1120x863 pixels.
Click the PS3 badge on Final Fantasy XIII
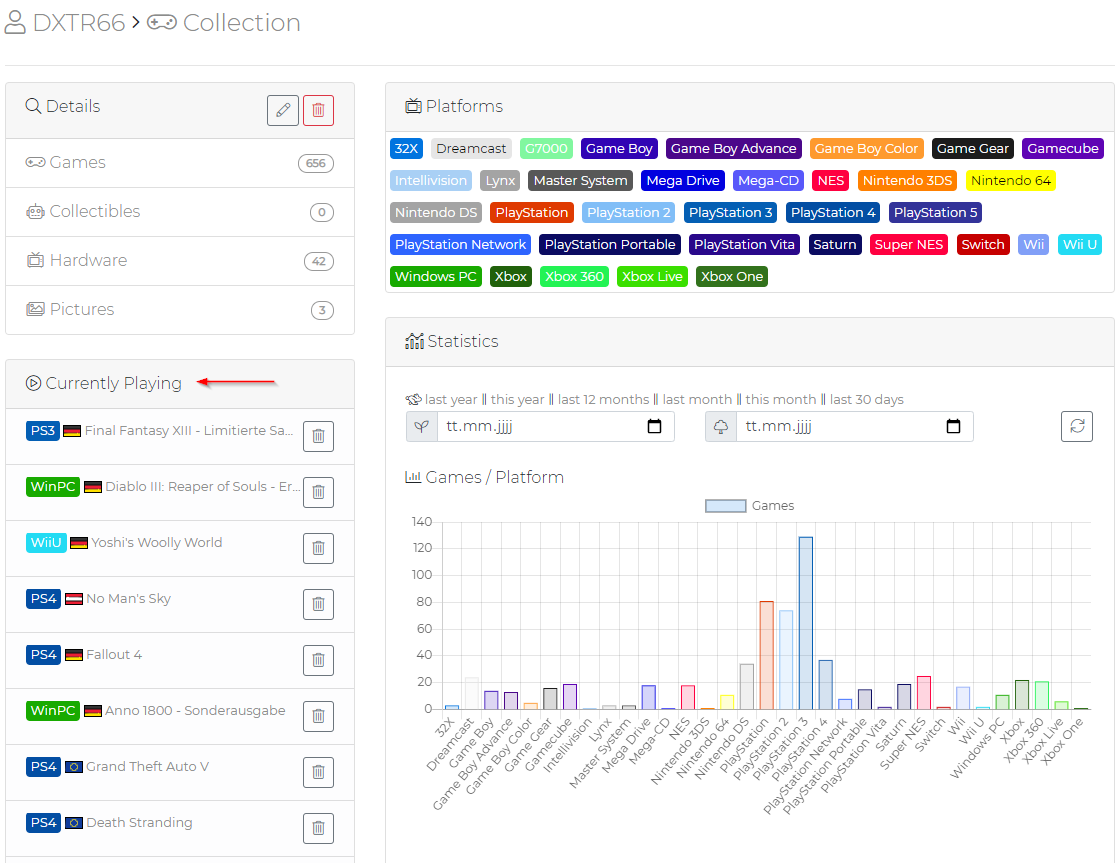click(x=43, y=431)
